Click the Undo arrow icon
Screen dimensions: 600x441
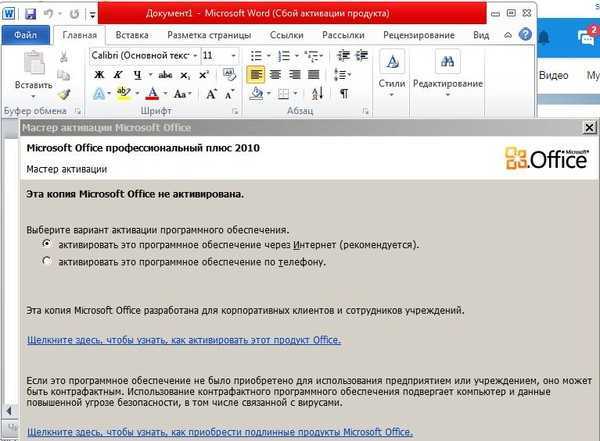click(49, 14)
